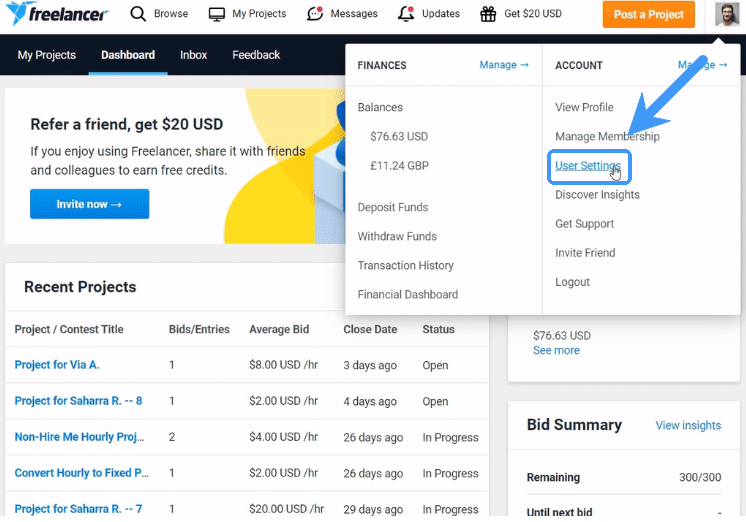Choose Withdraw Funds in Finances menu
Screen dimensions: 746x522
(397, 236)
